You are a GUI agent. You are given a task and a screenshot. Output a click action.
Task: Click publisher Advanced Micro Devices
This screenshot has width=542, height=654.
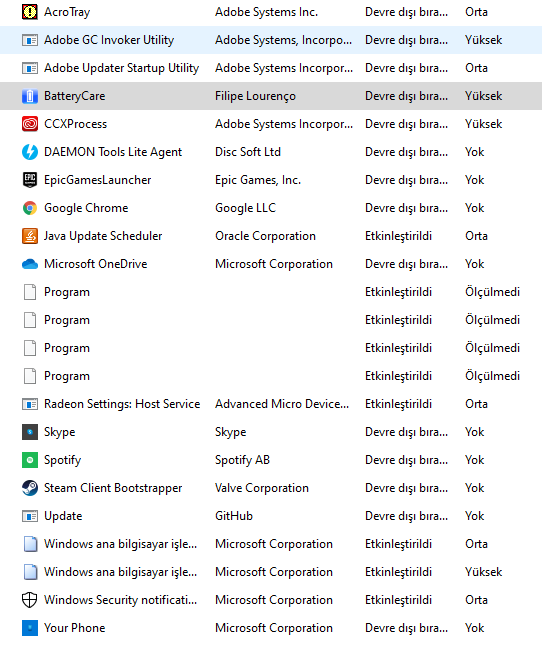click(x=282, y=404)
